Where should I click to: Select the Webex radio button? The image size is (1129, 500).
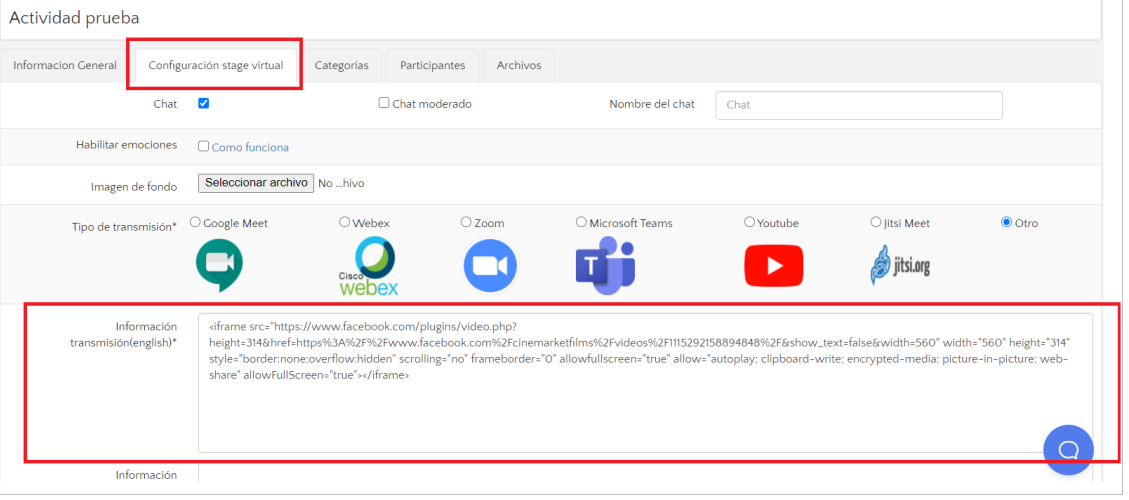(x=345, y=222)
